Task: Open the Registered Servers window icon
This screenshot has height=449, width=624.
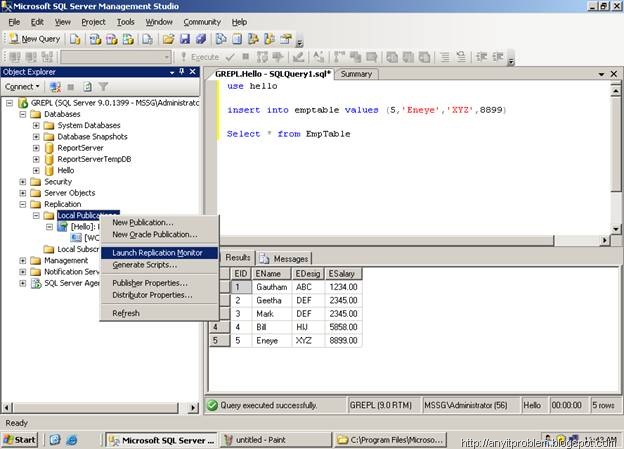Action: click(221, 39)
